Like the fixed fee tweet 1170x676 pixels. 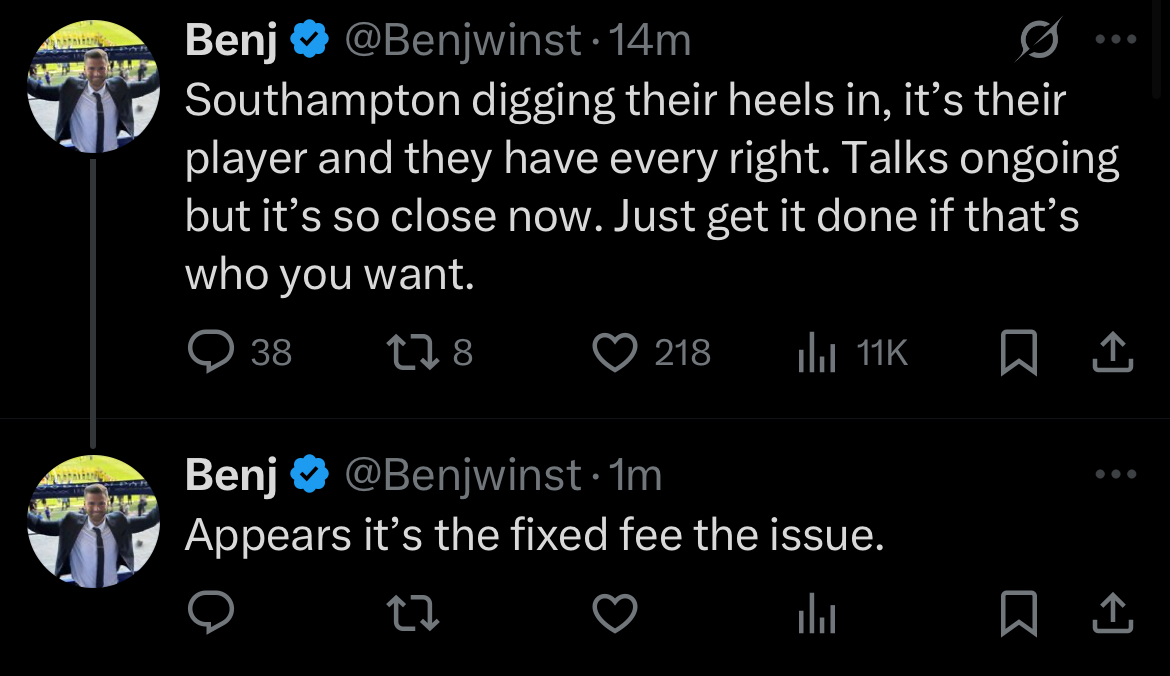coord(616,614)
